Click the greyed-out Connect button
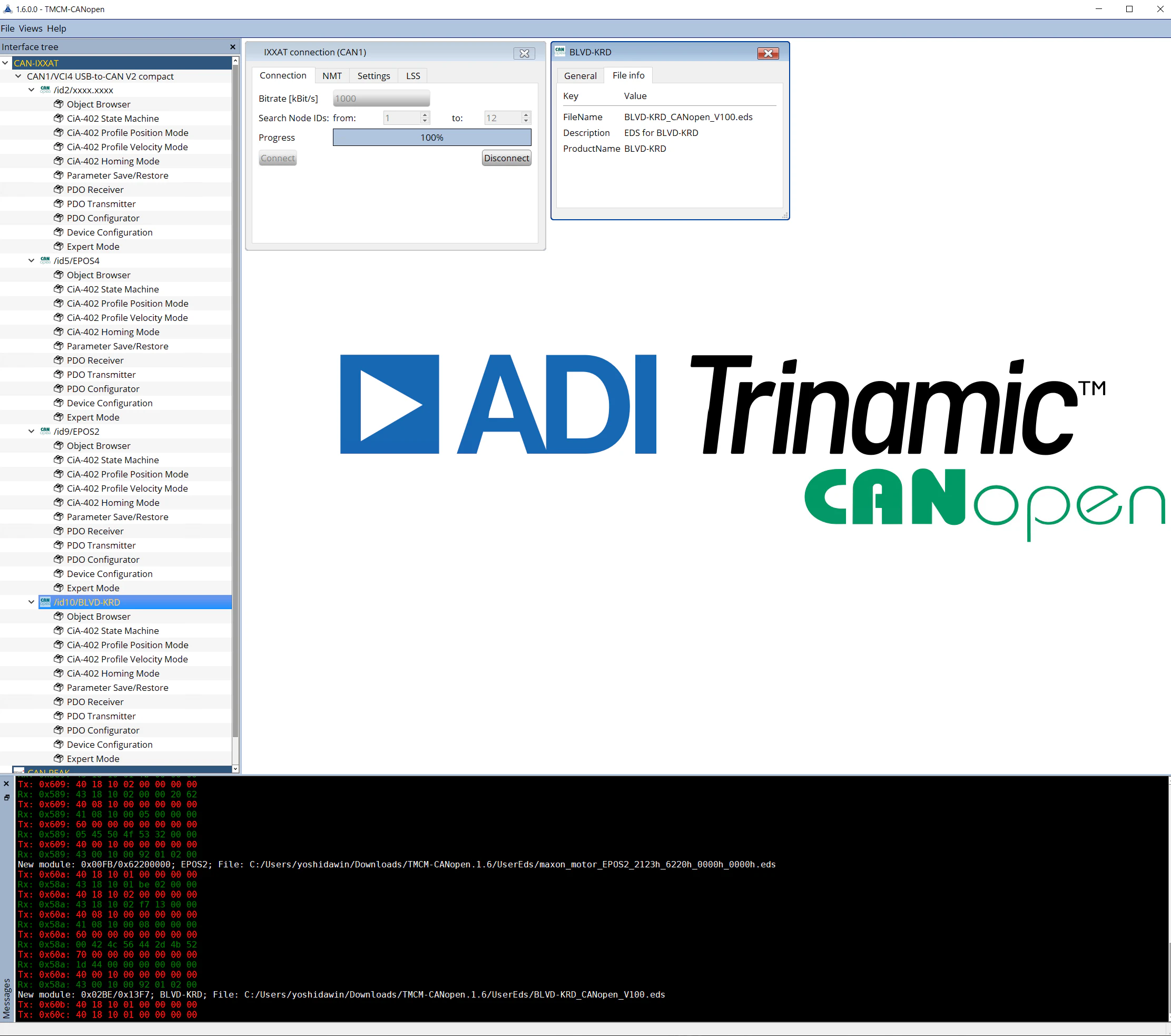This screenshot has width=1171, height=1036. [278, 158]
